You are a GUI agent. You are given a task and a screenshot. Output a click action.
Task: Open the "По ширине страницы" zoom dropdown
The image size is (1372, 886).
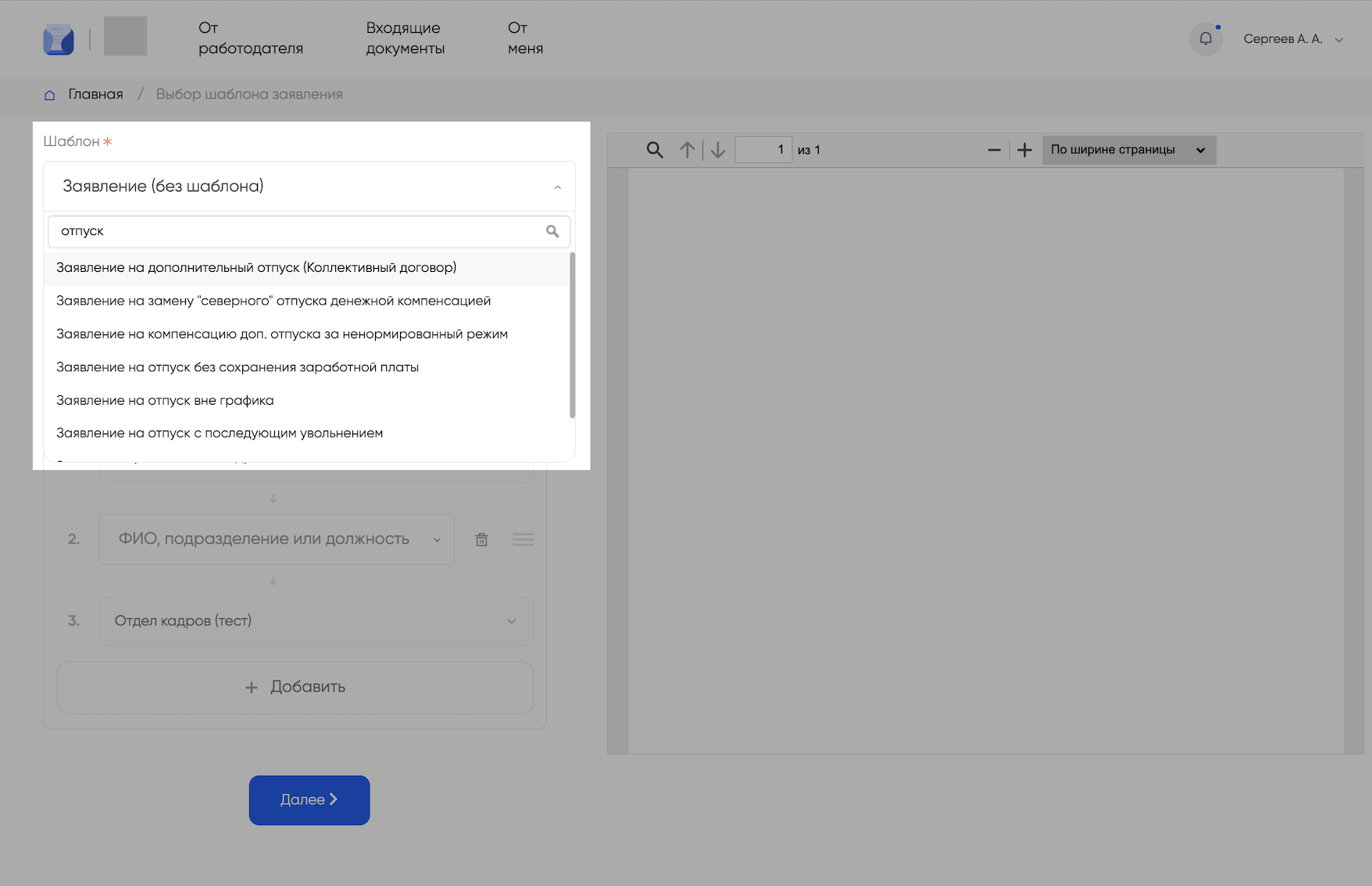coord(1128,150)
